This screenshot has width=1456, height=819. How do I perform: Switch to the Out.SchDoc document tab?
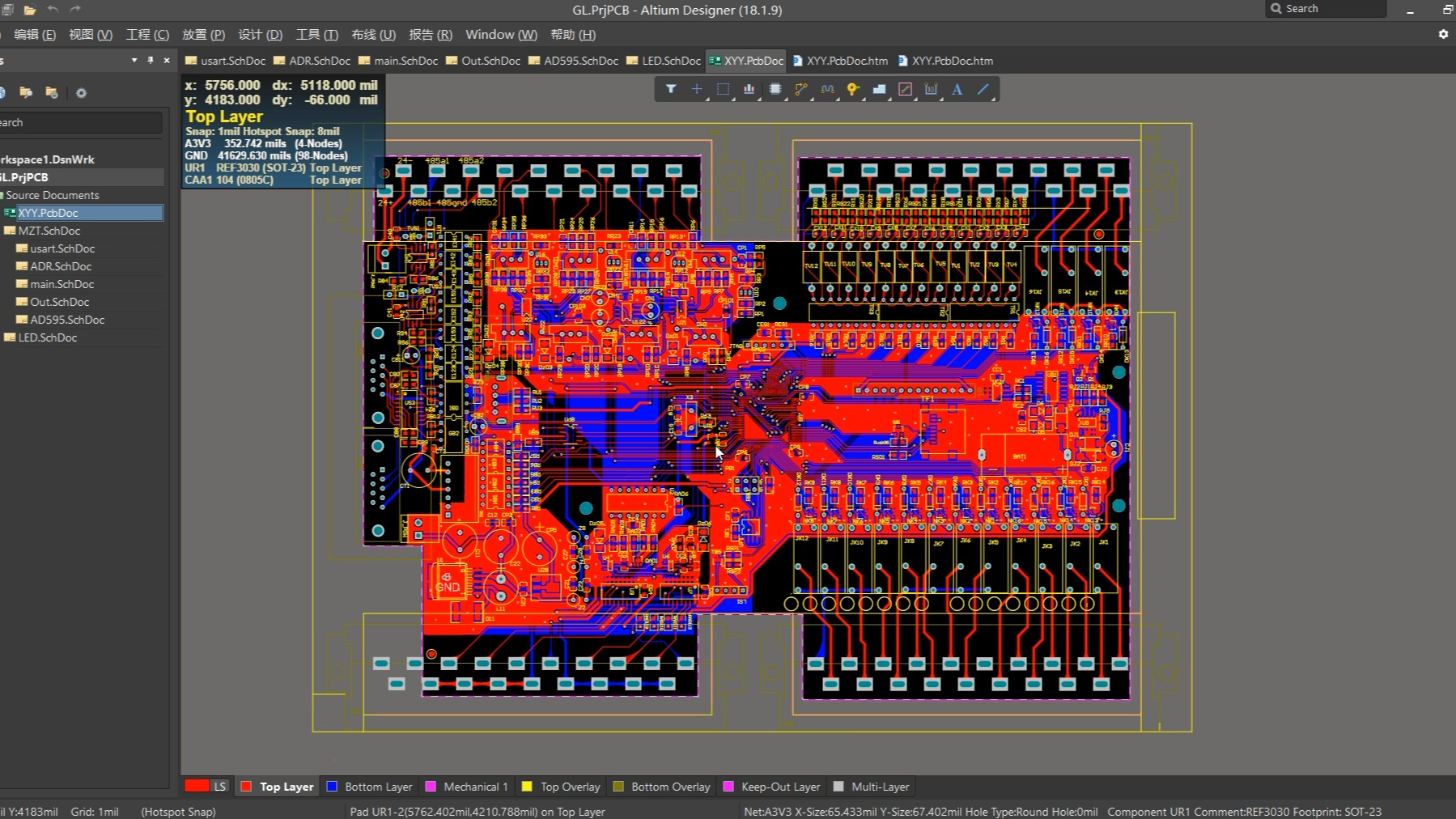coord(483,61)
